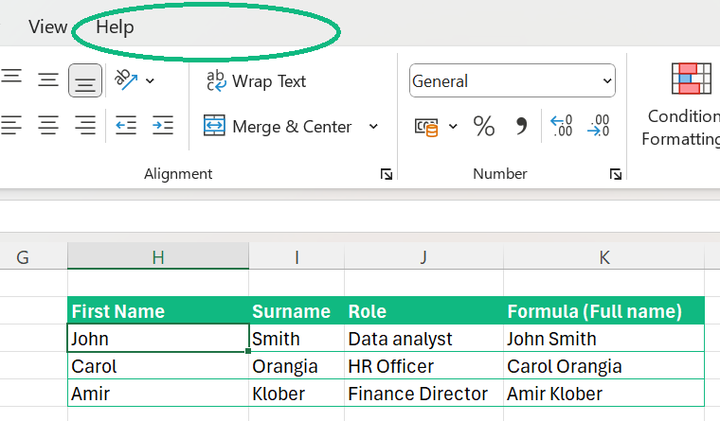Apply Comma Style
Image resolution: width=720 pixels, height=421 pixels.
tap(521, 126)
